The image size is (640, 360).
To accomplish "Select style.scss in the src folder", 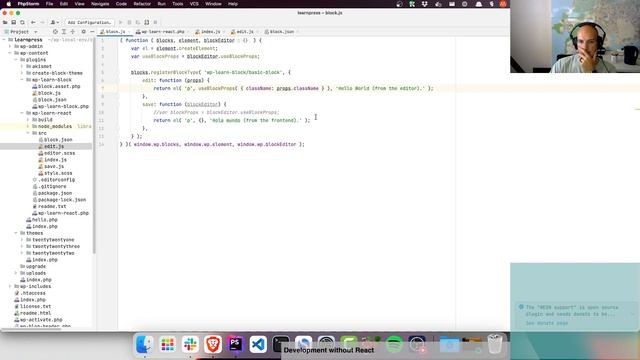I will (x=55, y=173).
